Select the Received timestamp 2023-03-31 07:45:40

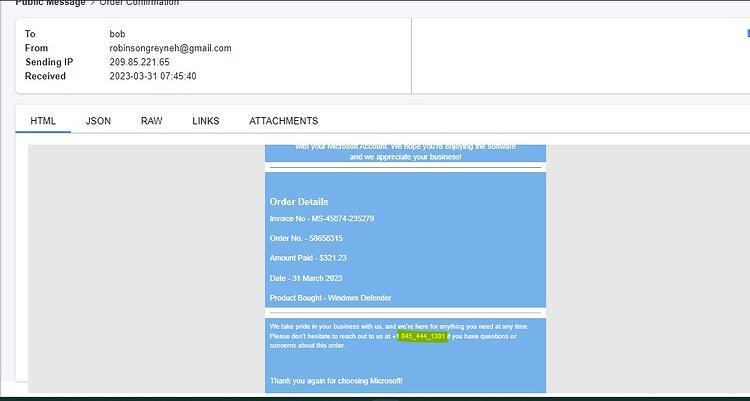click(153, 76)
